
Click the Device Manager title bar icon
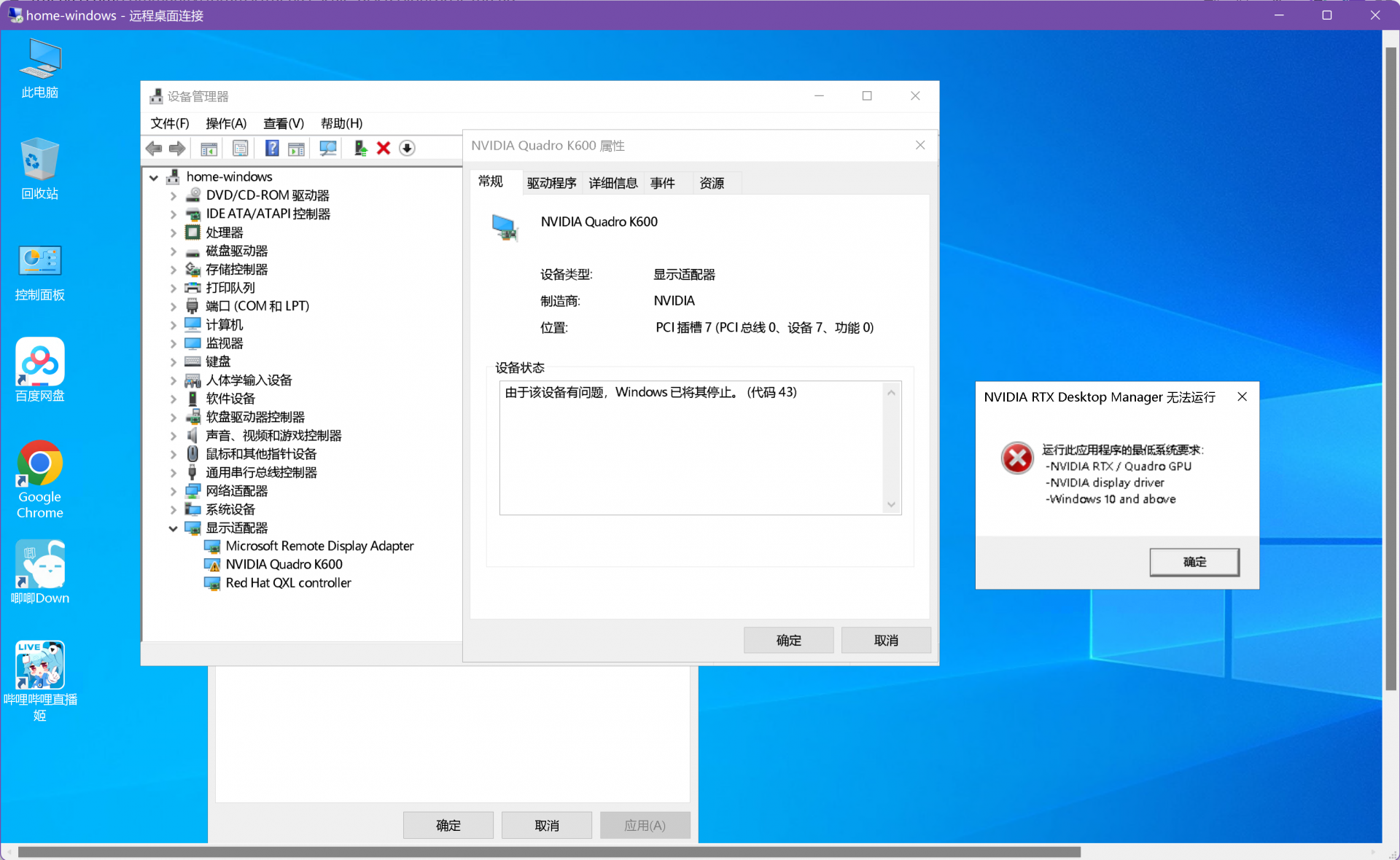pyautogui.click(x=156, y=96)
